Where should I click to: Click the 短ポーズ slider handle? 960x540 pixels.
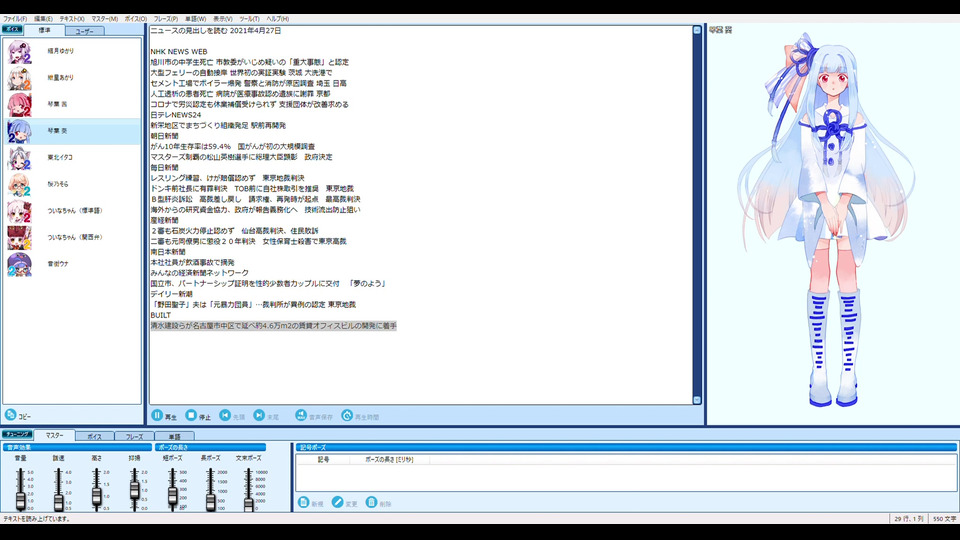click(173, 496)
